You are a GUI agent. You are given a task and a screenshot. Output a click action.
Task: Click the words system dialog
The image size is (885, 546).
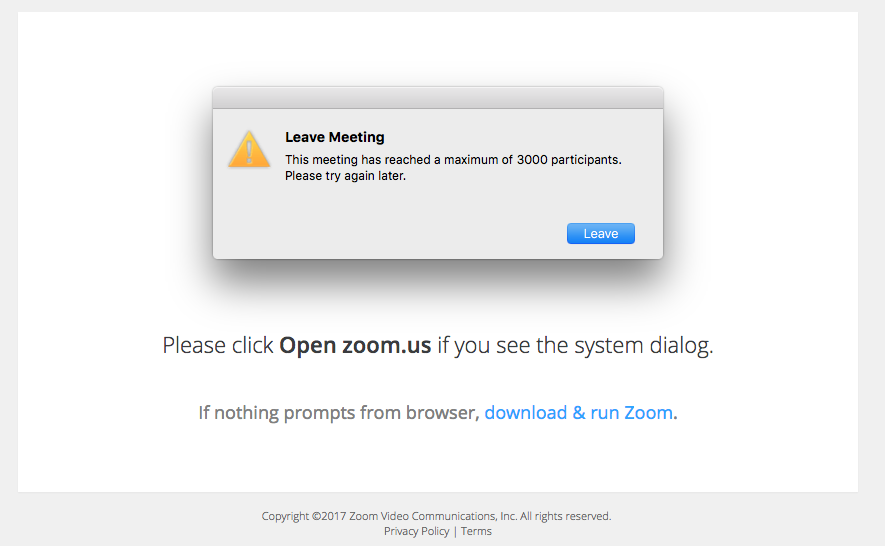click(x=643, y=345)
